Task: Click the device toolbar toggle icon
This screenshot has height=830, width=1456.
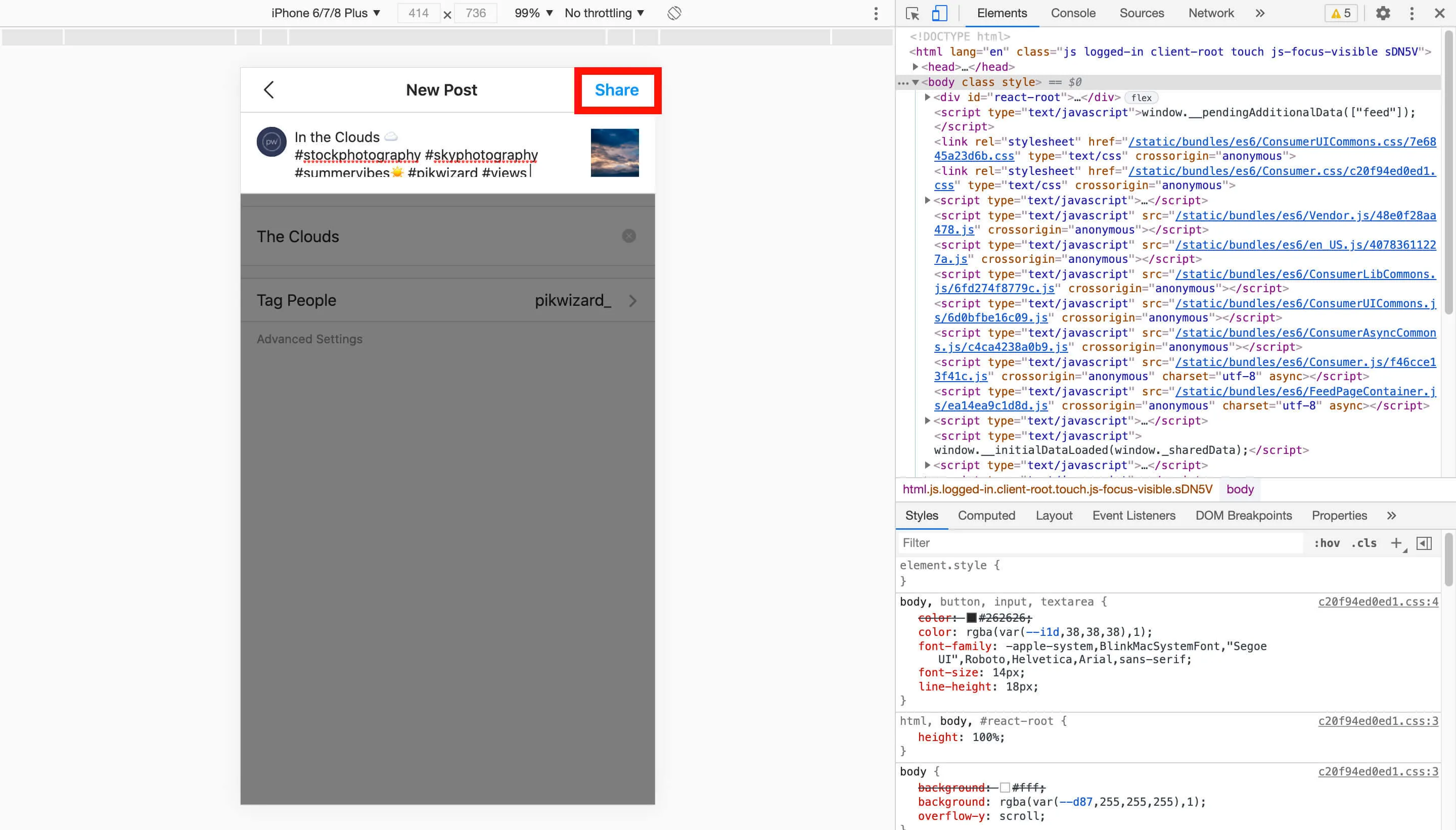Action: point(939,13)
